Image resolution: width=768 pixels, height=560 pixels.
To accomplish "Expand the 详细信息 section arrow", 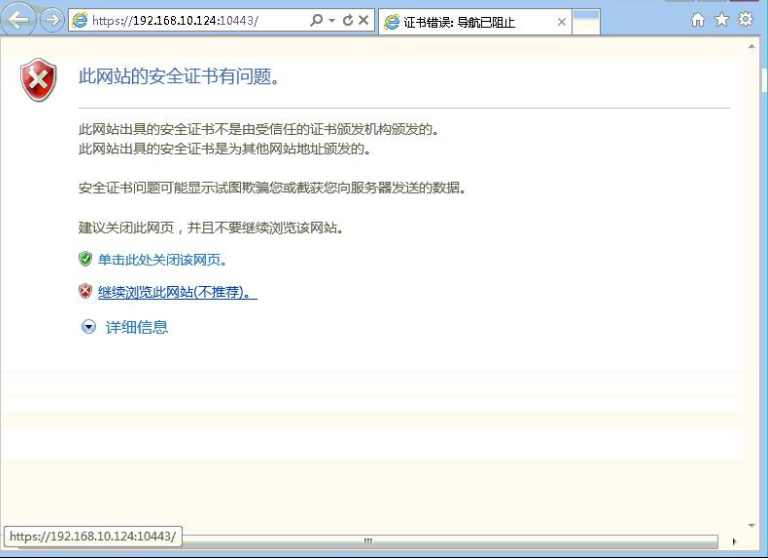I will tap(89, 327).
